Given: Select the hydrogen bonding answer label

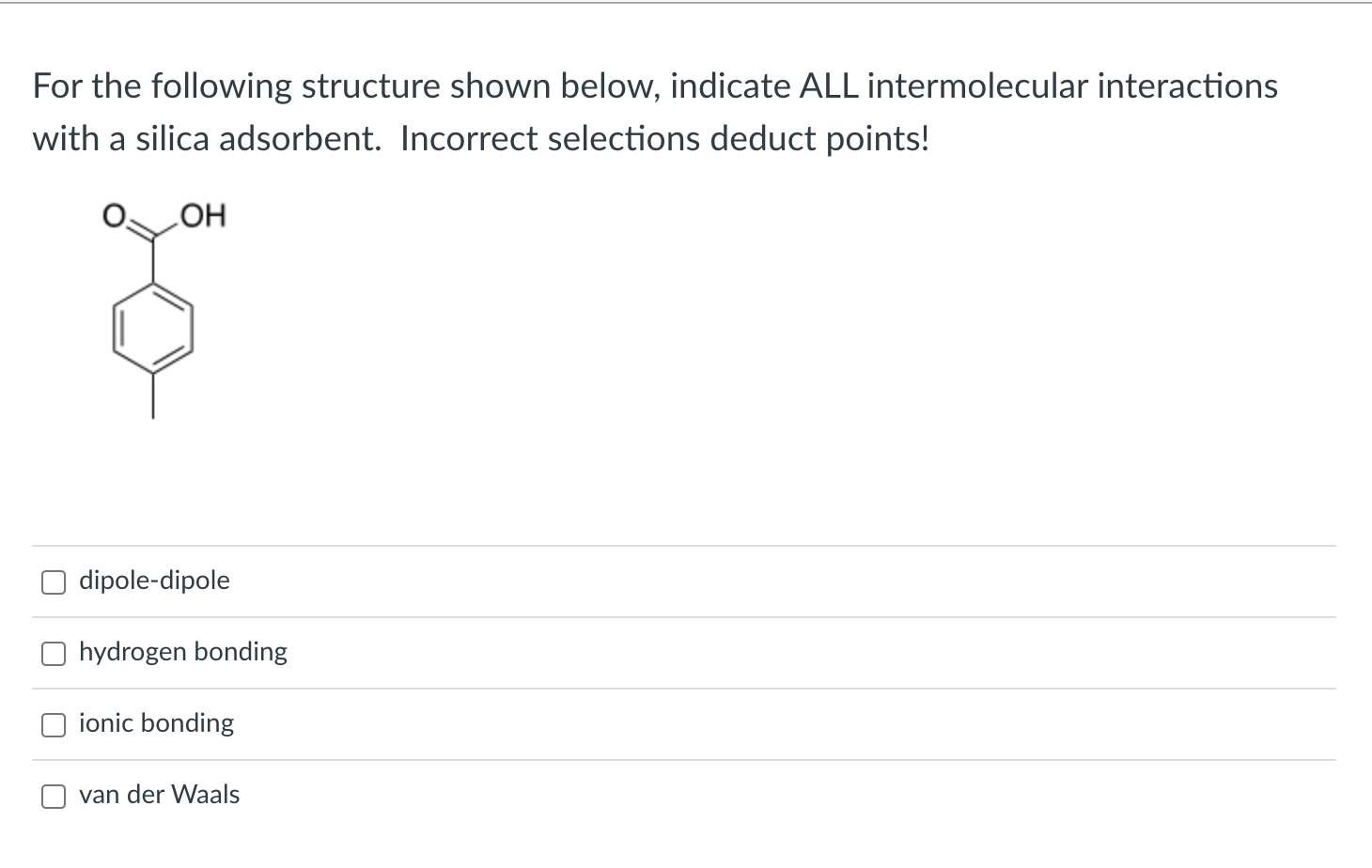Looking at the screenshot, I should [x=183, y=652].
